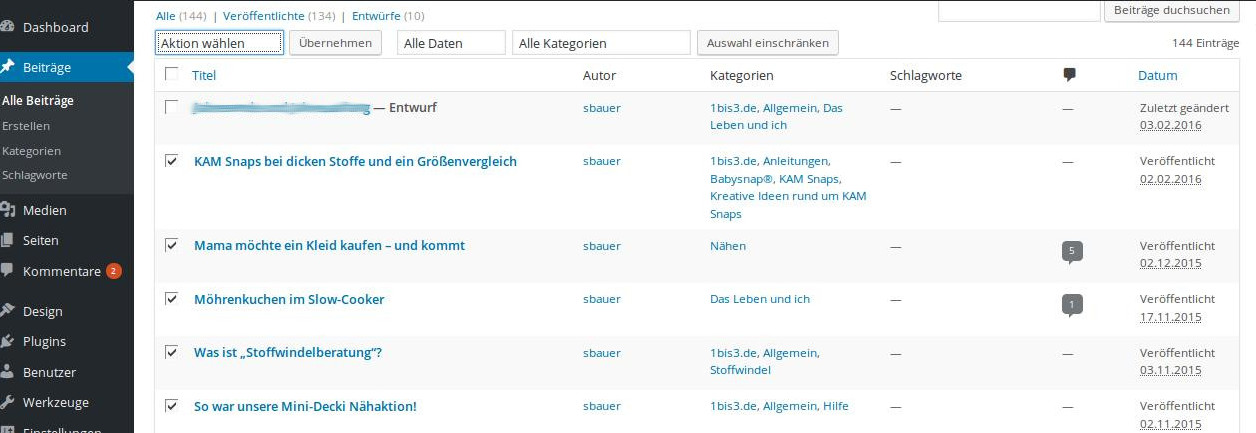
Task: Toggle the select-all checkbox in table header
Action: point(172,74)
